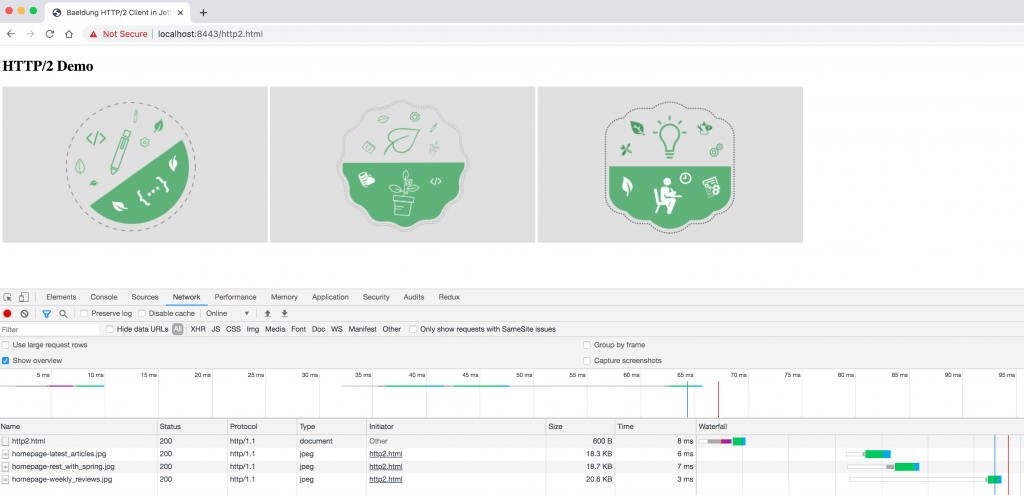This screenshot has height=495, width=1024.
Task: Click the Not Secure warning icon
Action: (x=93, y=34)
